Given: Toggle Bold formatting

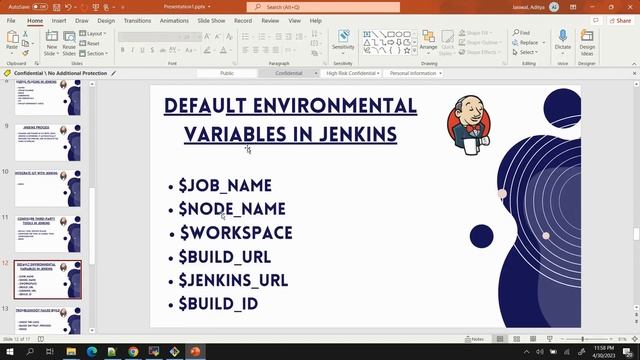Looking at the screenshot, I should coord(122,50).
